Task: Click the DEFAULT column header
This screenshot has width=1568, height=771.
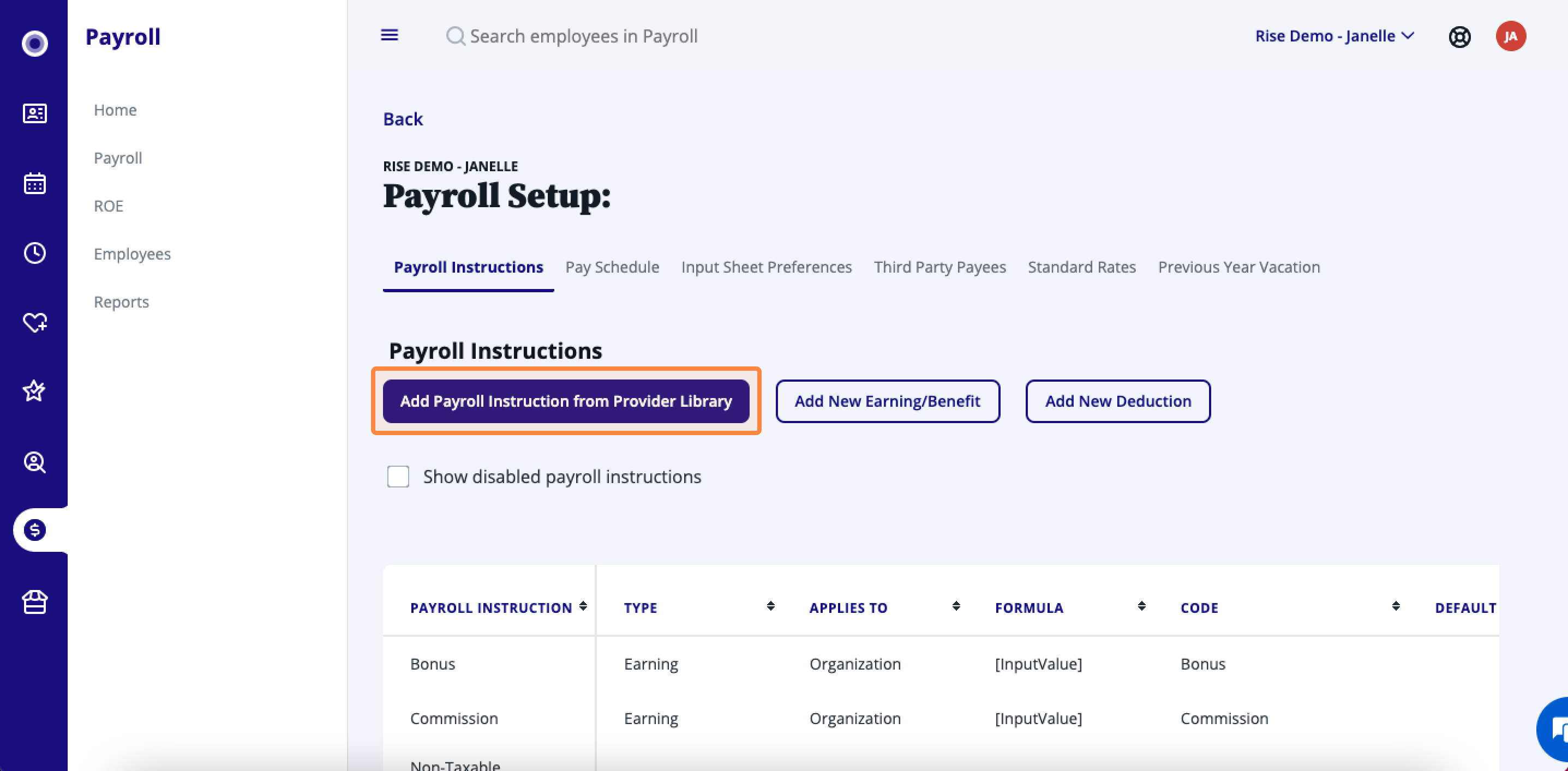Action: tap(1465, 608)
